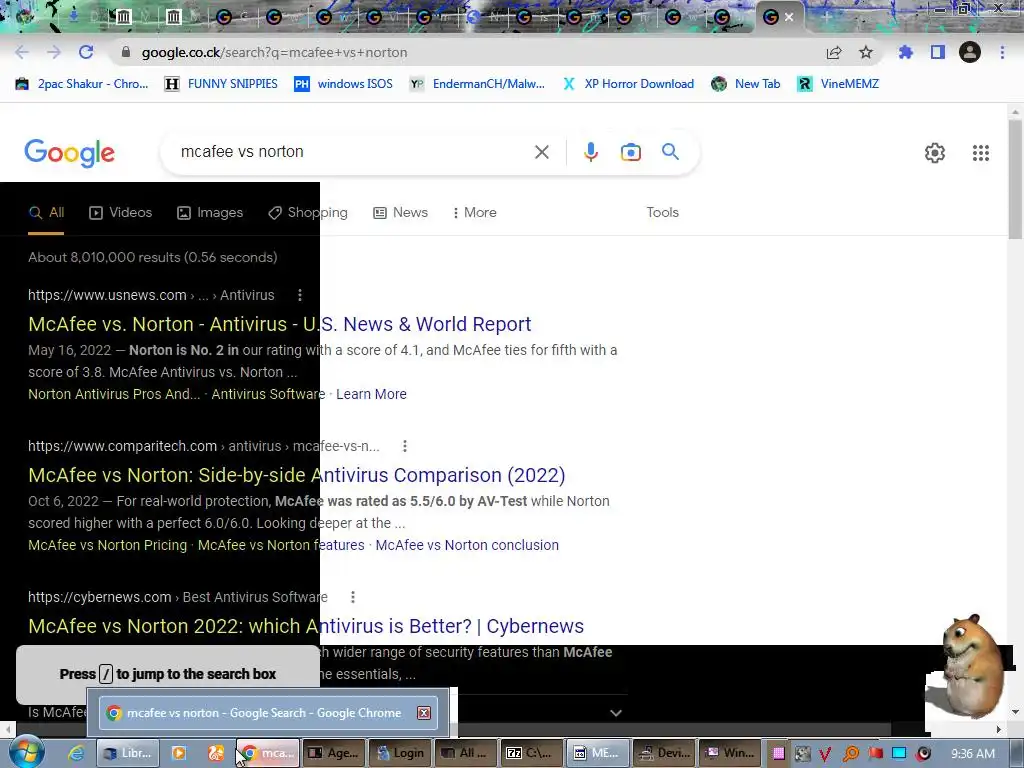Viewport: 1024px width, 768px height.
Task: Open the search Tools options
Action: coord(662,213)
